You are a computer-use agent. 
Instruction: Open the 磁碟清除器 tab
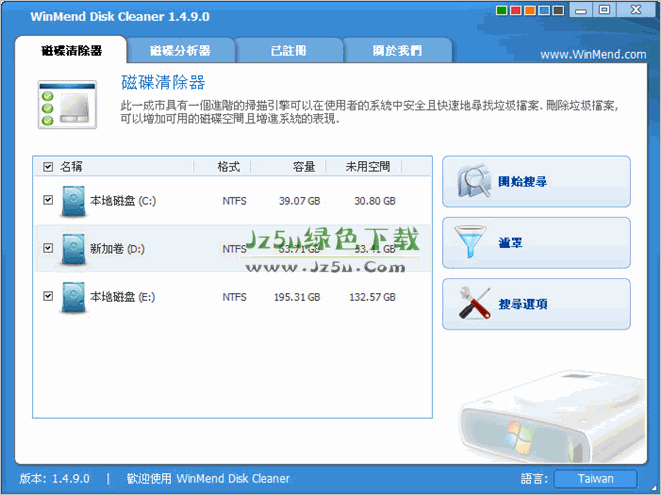pyautogui.click(x=71, y=51)
